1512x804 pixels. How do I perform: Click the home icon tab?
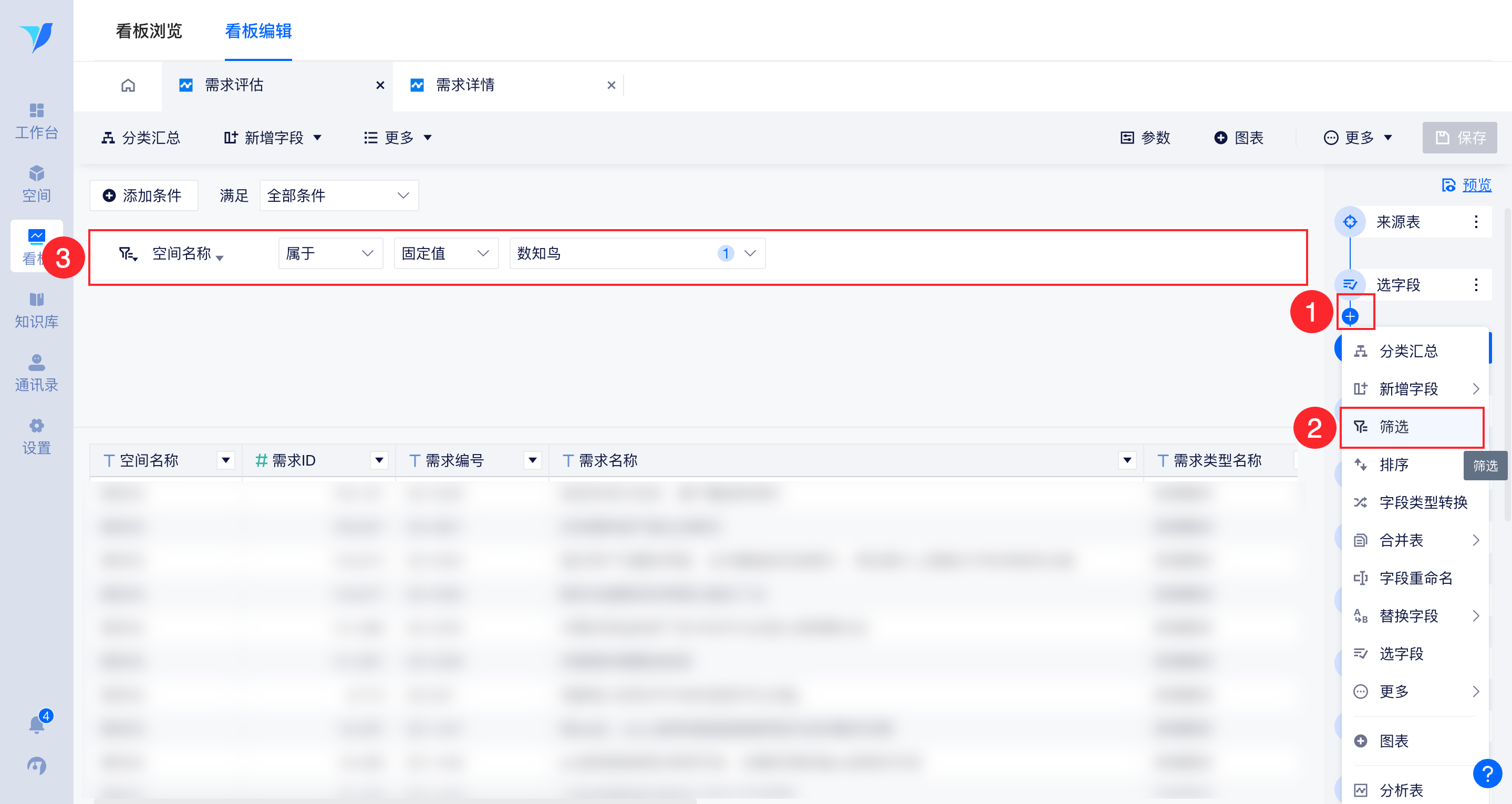[x=128, y=86]
